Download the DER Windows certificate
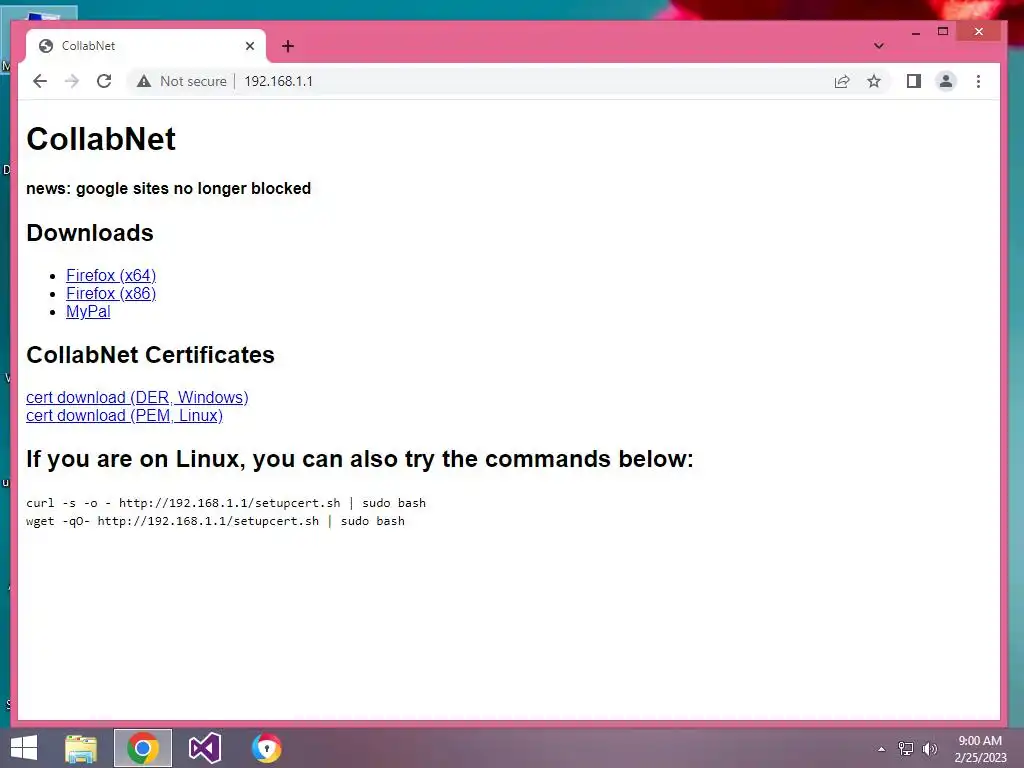1024x768 pixels. [137, 397]
